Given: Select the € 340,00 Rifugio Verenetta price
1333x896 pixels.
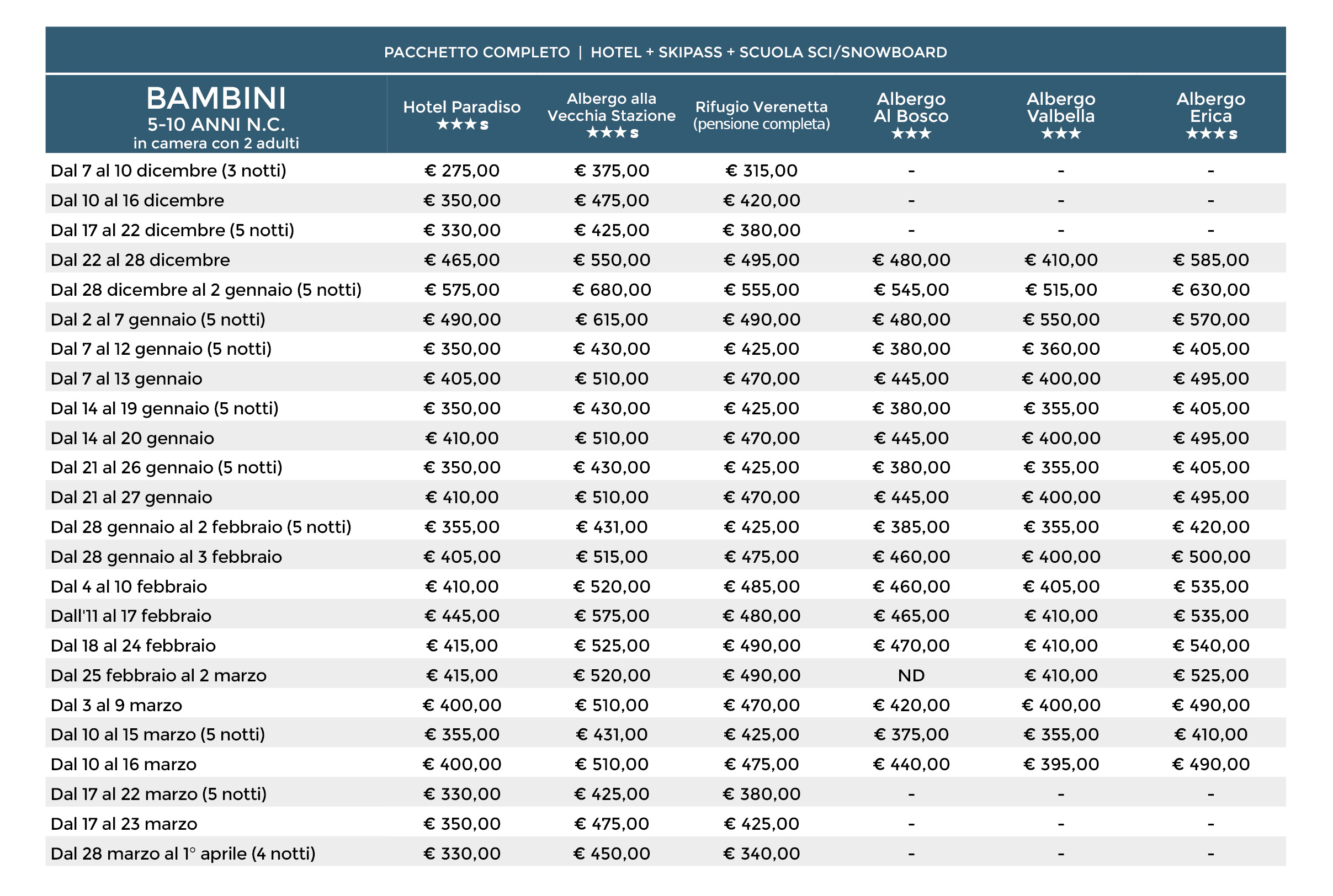Looking at the screenshot, I should 761,854.
